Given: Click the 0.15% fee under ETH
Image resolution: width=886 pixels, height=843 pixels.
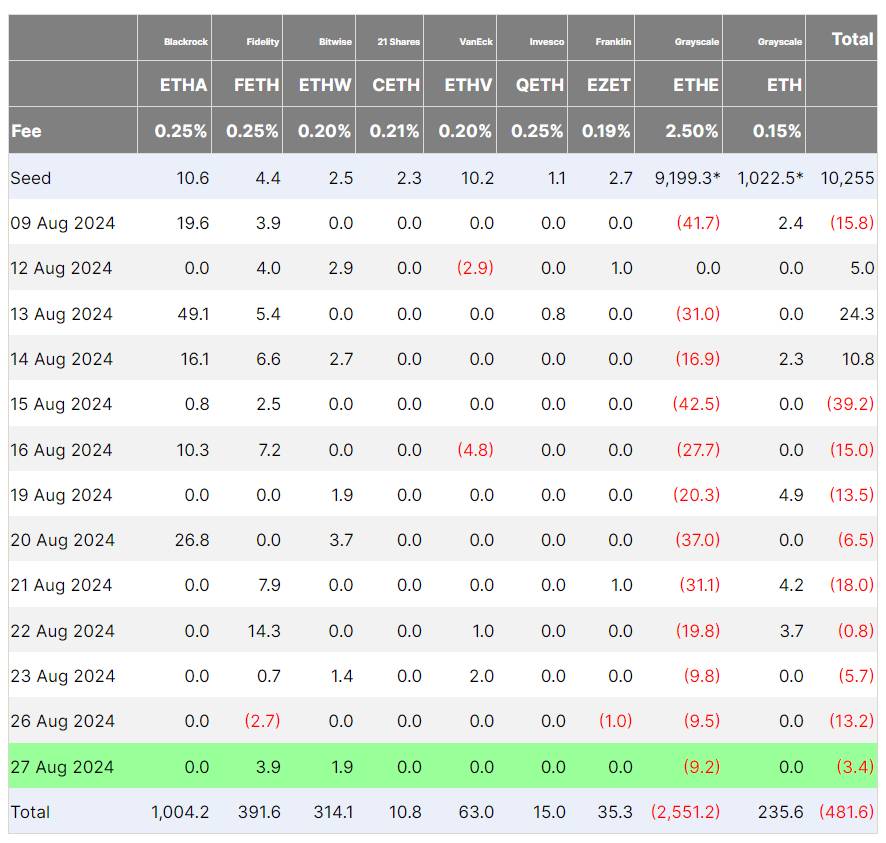Looking at the screenshot, I should pyautogui.click(x=776, y=131).
